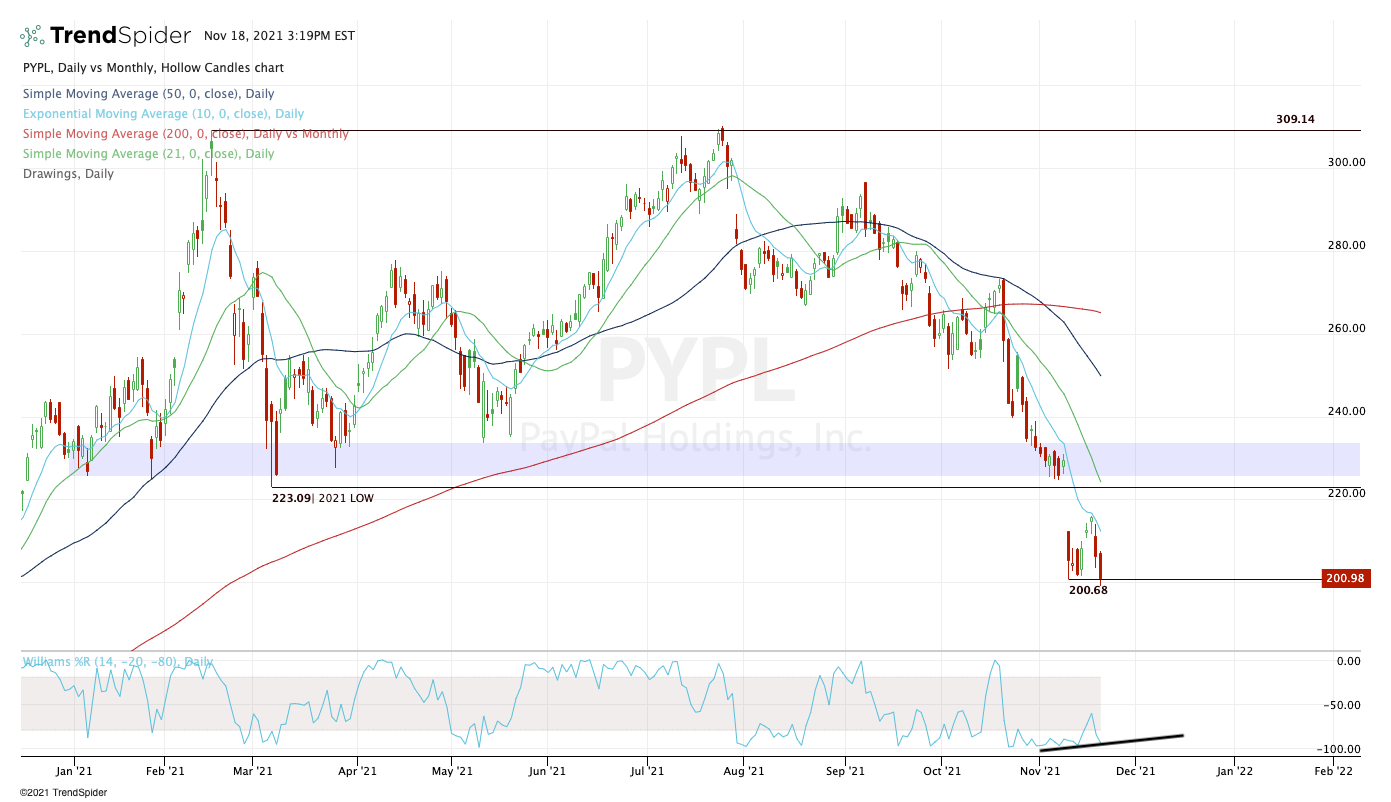Click the 200.68 low price annotation
This screenshot has height=802, width=1391.
(x=1088, y=591)
